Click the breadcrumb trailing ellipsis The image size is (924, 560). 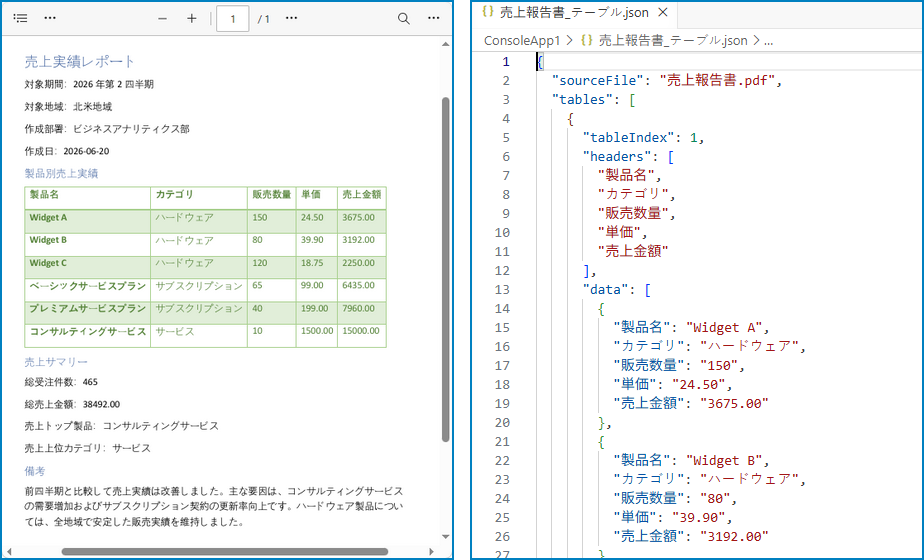coord(768,41)
